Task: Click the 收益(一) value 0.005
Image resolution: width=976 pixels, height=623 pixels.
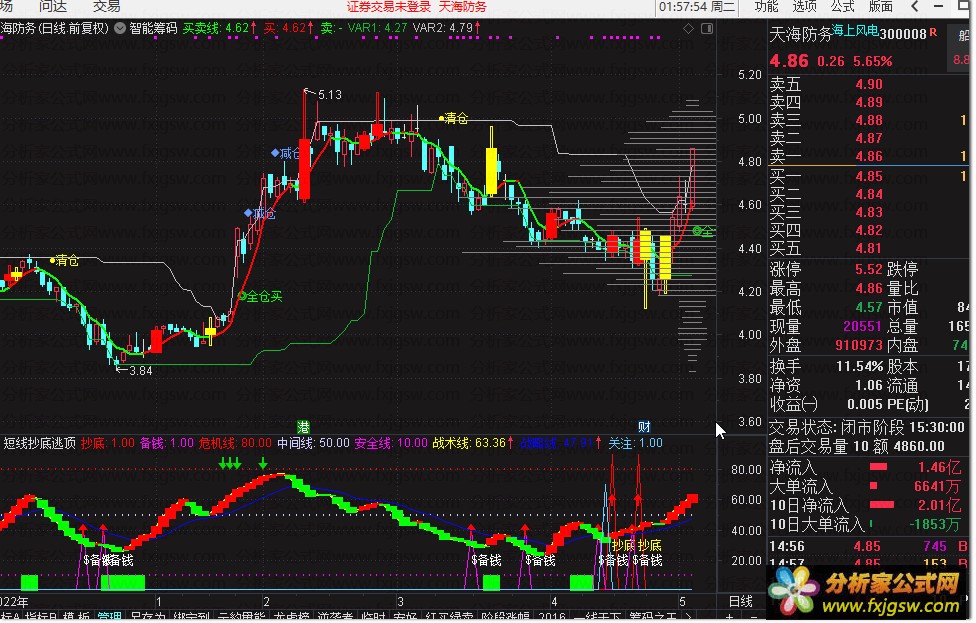Action: coord(865,405)
